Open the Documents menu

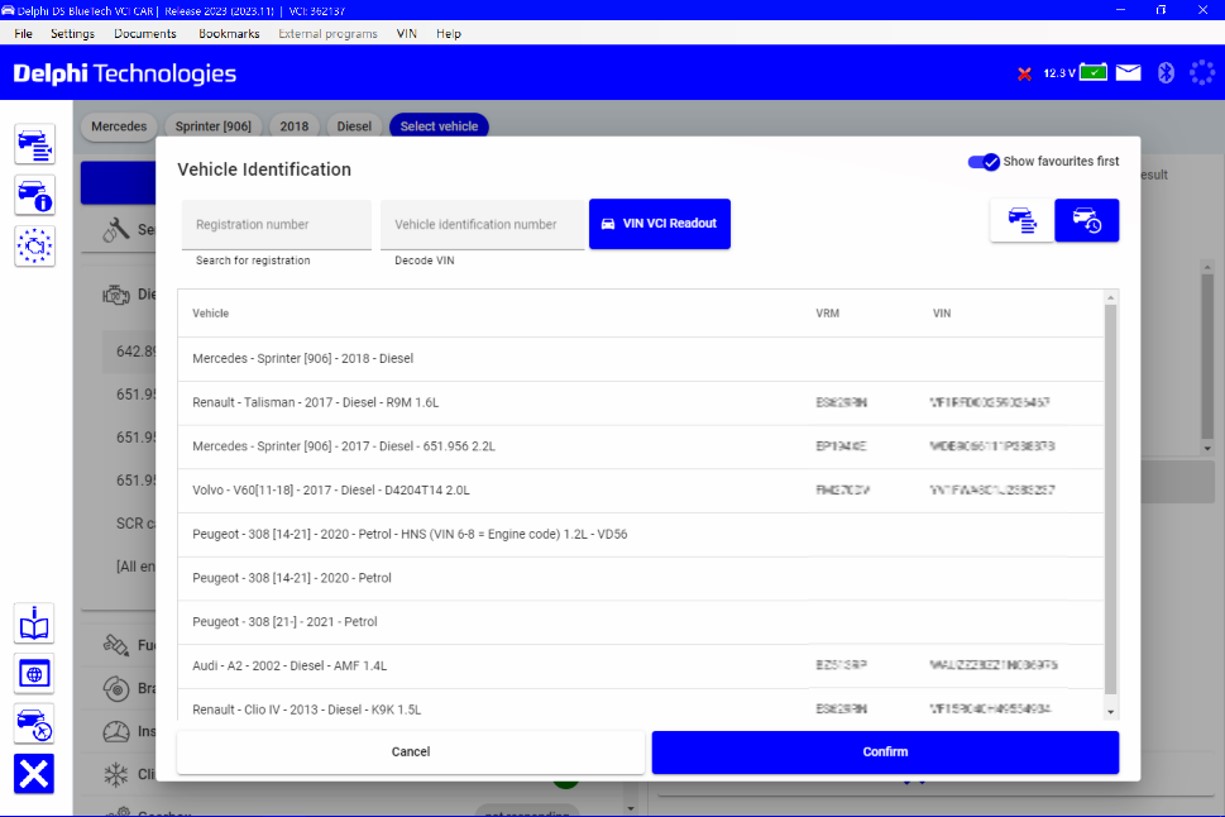pos(145,33)
